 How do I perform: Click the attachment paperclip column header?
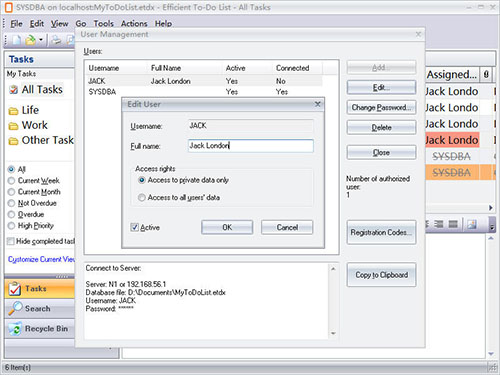[486, 74]
